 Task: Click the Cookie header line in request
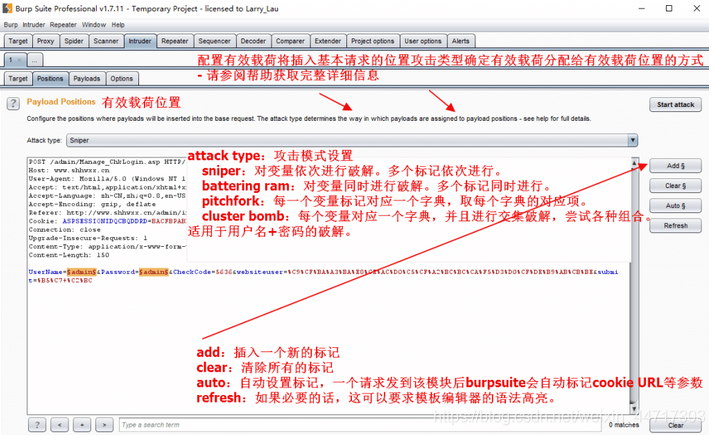coord(107,221)
